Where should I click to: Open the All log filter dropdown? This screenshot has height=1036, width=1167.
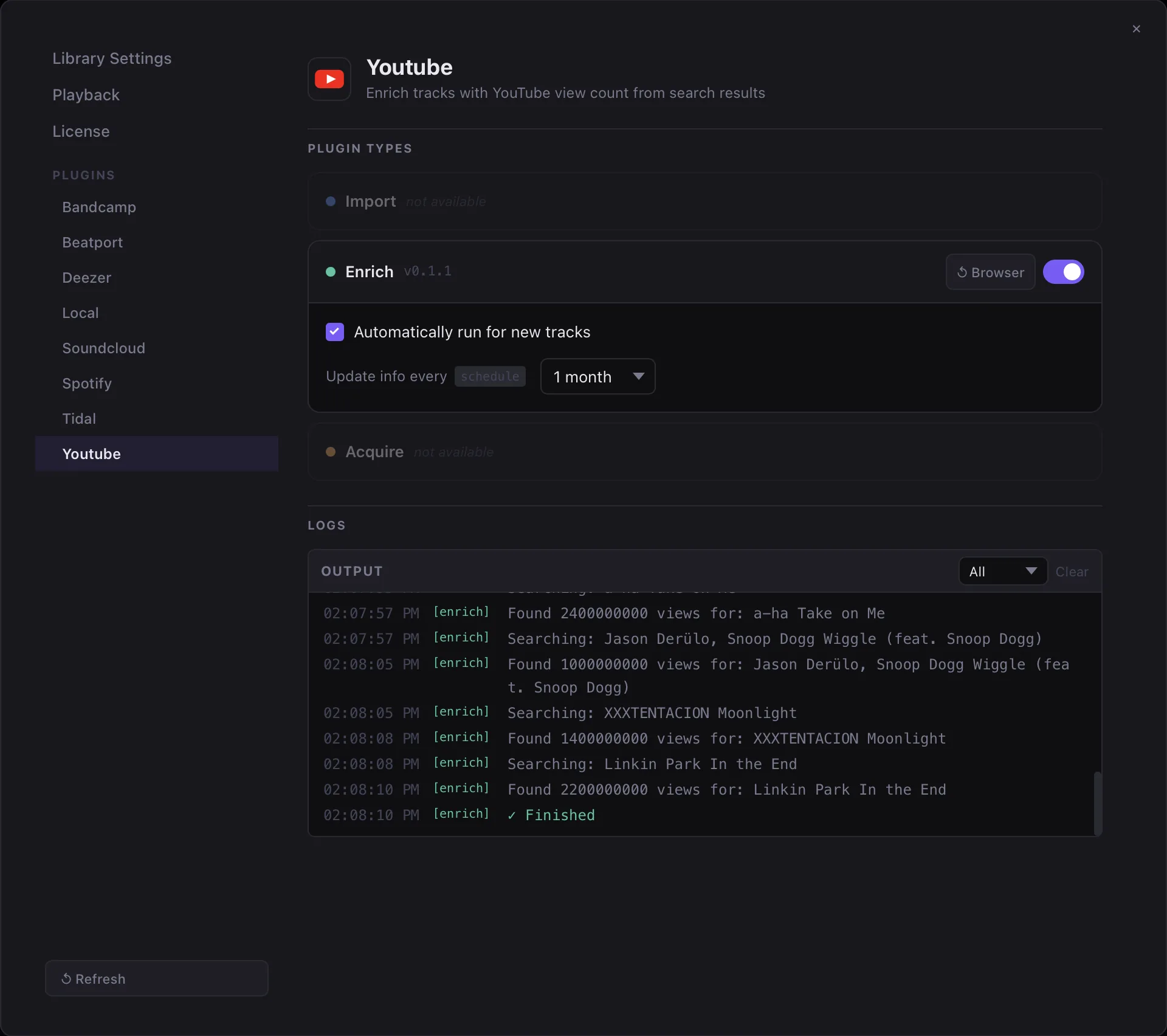[x=1003, y=572]
